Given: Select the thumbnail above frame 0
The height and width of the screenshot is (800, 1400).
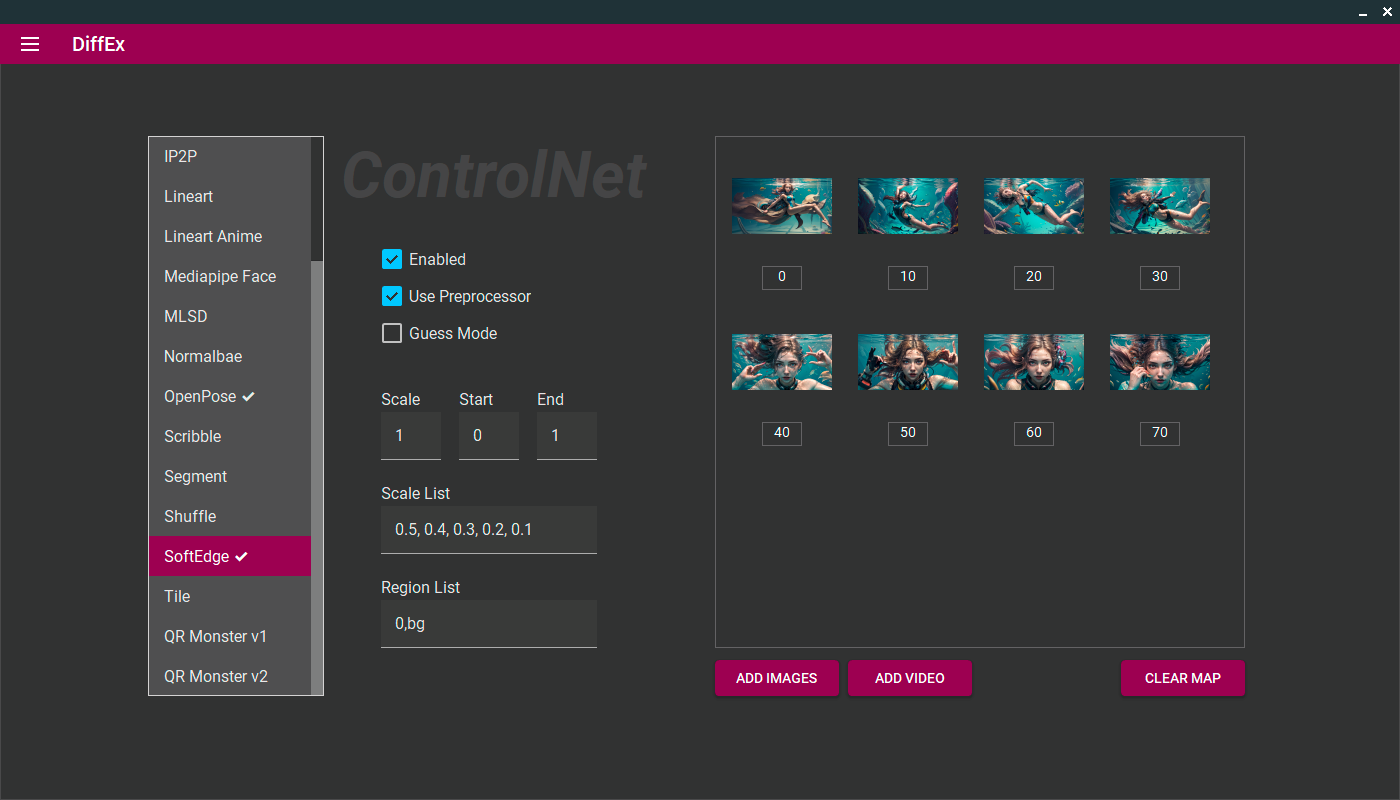Looking at the screenshot, I should pos(782,206).
